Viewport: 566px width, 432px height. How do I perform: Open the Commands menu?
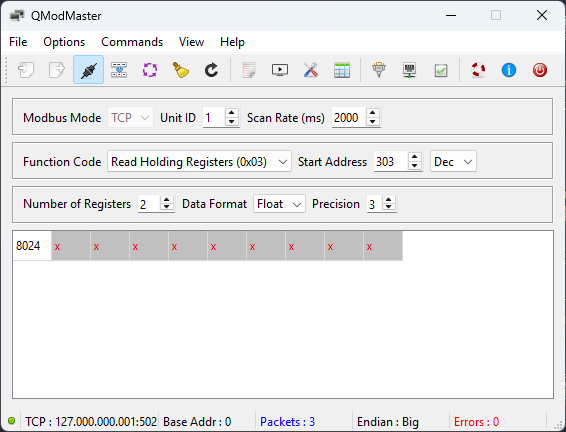coord(132,42)
